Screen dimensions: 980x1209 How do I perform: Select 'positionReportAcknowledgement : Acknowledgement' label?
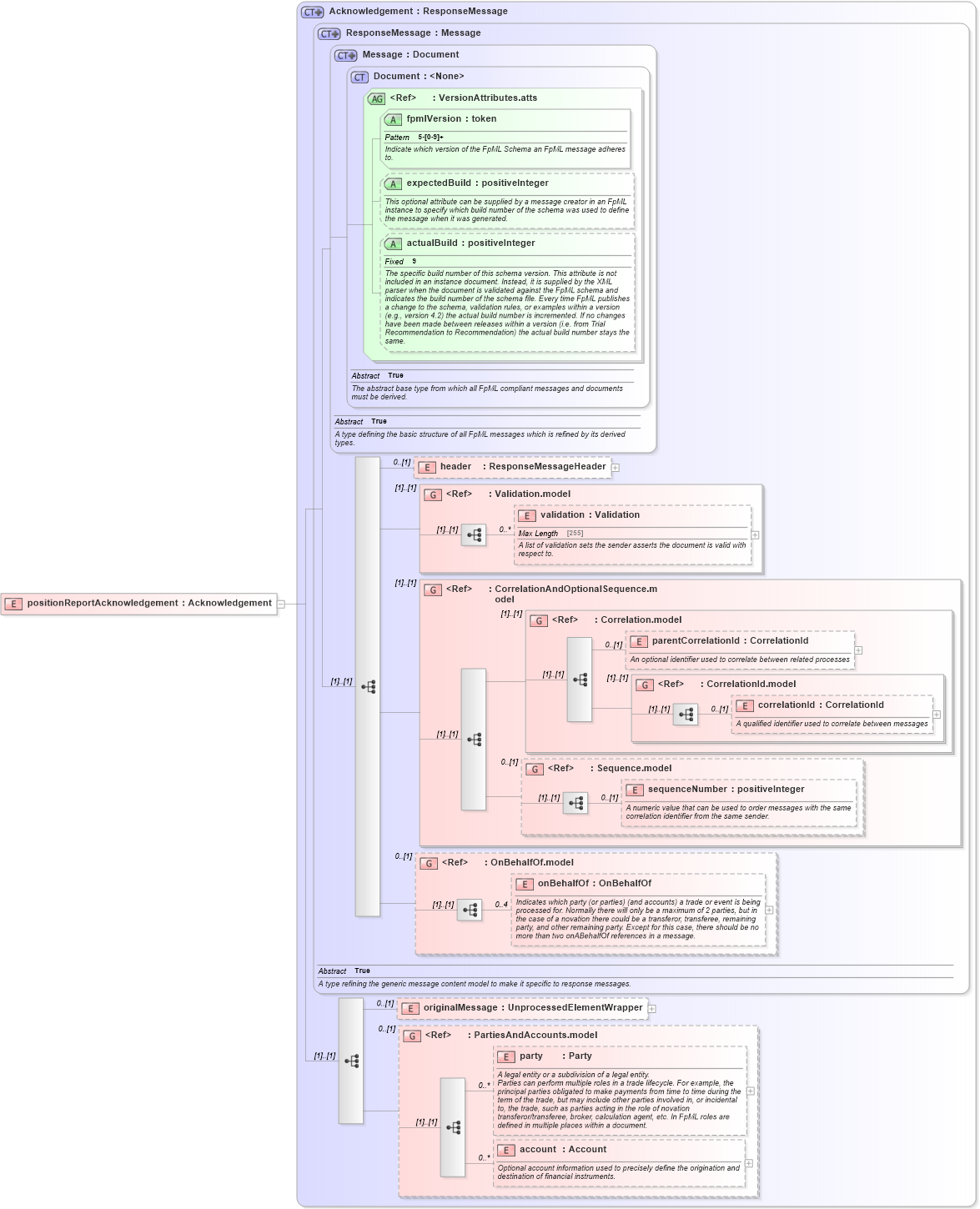149,604
